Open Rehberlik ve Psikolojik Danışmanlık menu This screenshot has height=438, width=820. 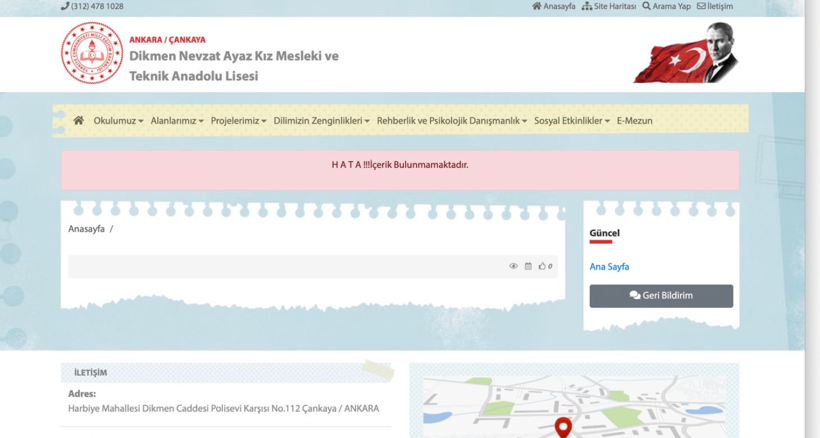[451, 121]
